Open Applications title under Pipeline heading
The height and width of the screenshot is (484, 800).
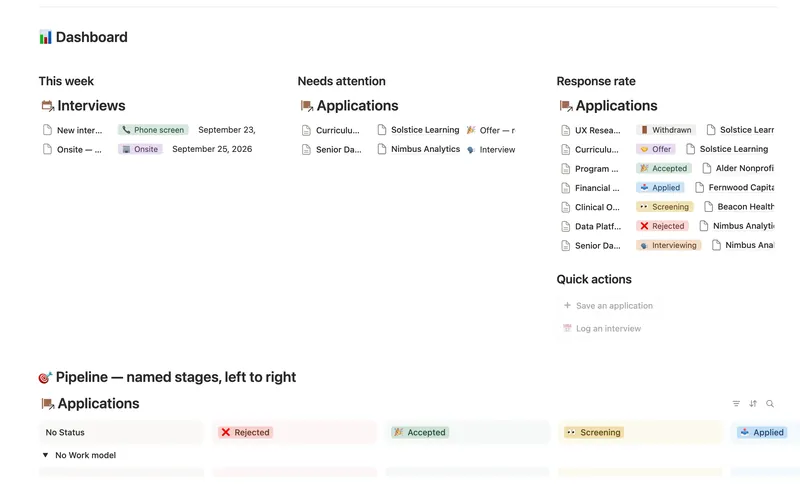(98, 403)
